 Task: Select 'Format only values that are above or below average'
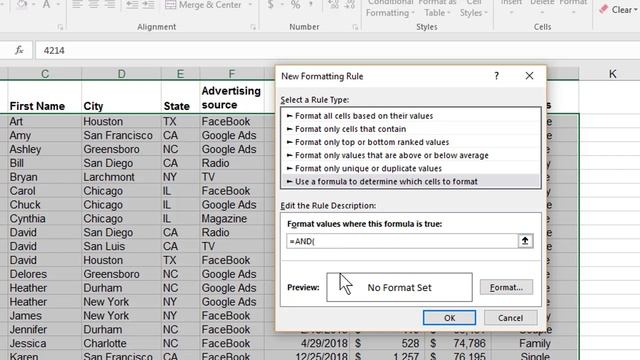[411, 155]
